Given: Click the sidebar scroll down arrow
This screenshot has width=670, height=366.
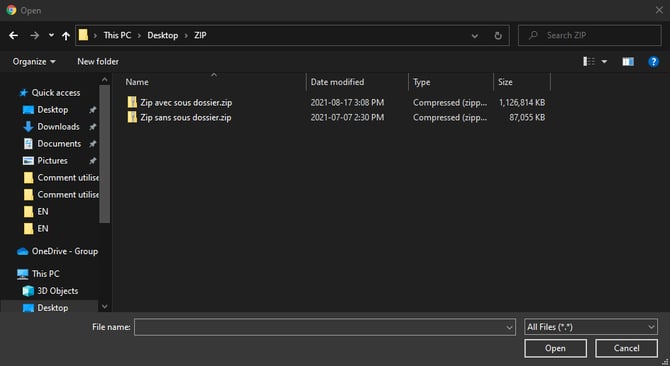Looking at the screenshot, I should [x=105, y=307].
